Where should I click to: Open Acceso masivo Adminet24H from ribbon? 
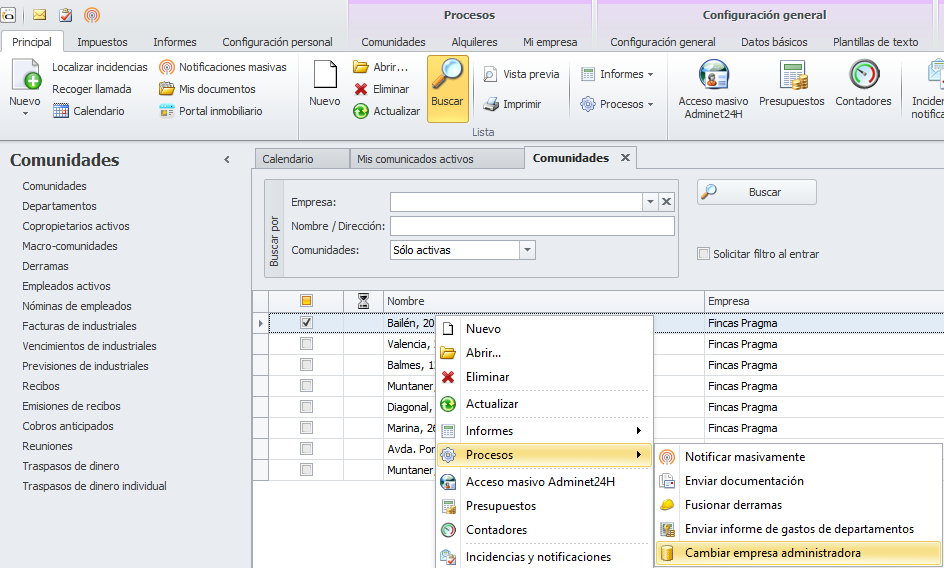[713, 77]
